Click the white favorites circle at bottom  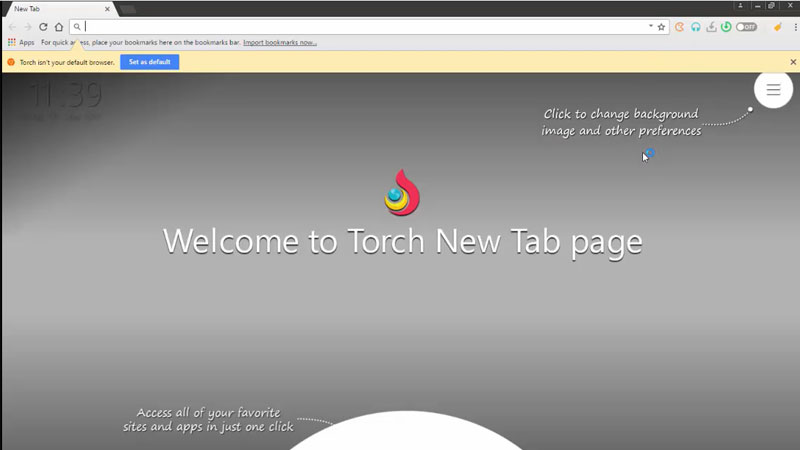pyautogui.click(x=407, y=431)
